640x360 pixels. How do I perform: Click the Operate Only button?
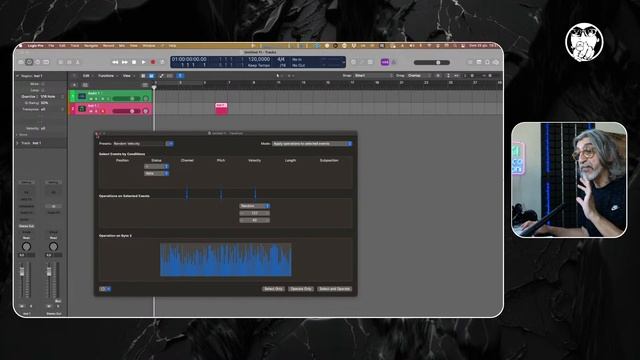[x=301, y=289]
